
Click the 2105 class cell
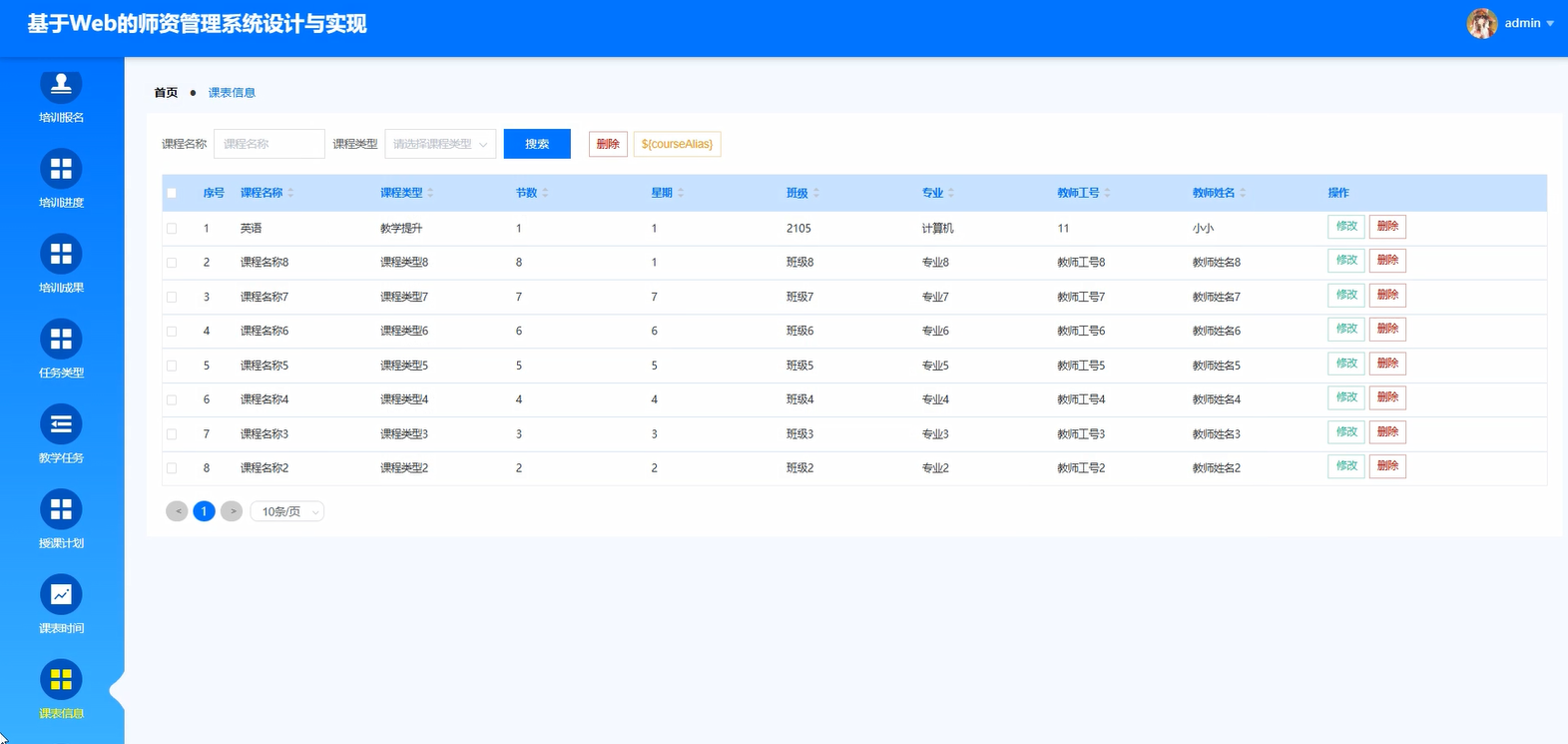coord(798,229)
